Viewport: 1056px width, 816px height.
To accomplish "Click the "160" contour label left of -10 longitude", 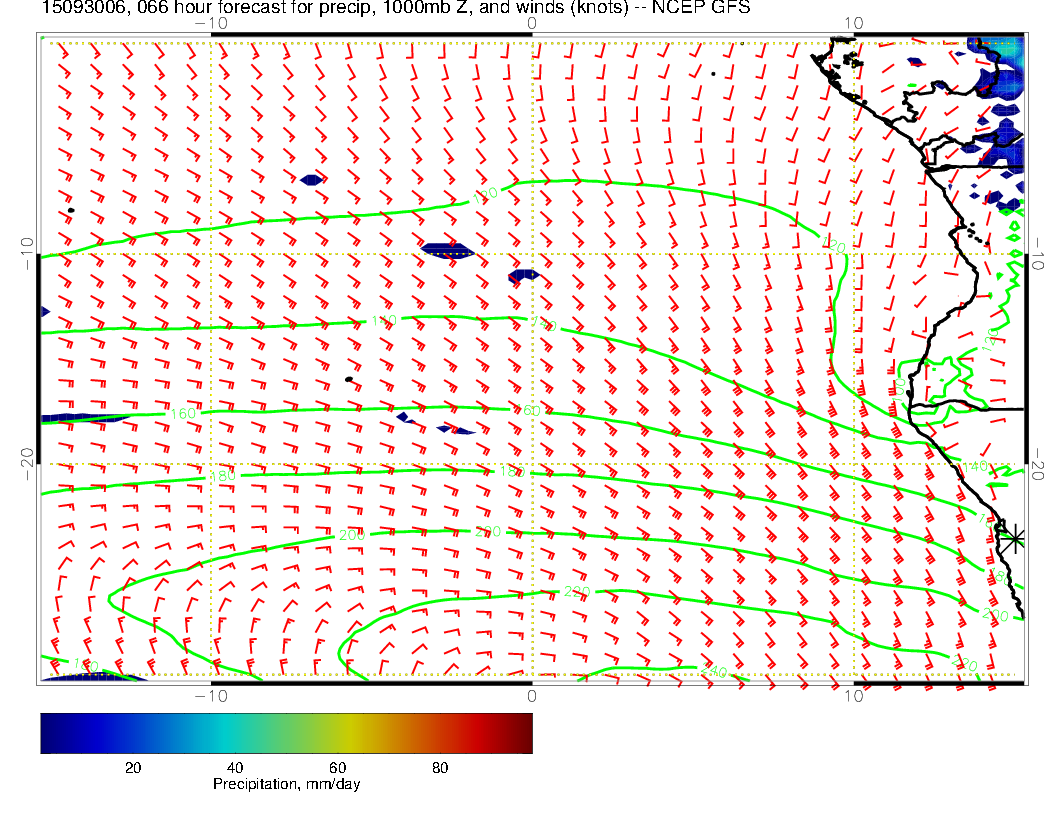I will click(183, 413).
